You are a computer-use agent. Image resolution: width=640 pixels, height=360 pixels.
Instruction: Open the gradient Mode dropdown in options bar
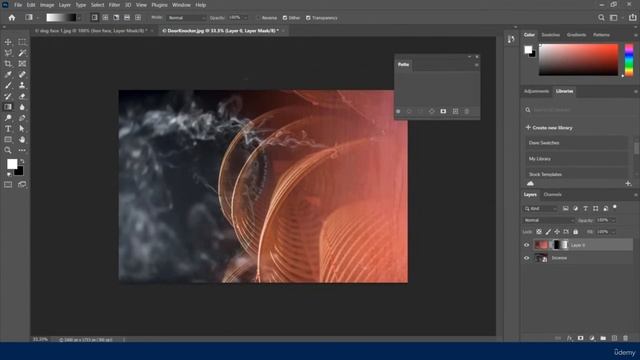(x=187, y=18)
